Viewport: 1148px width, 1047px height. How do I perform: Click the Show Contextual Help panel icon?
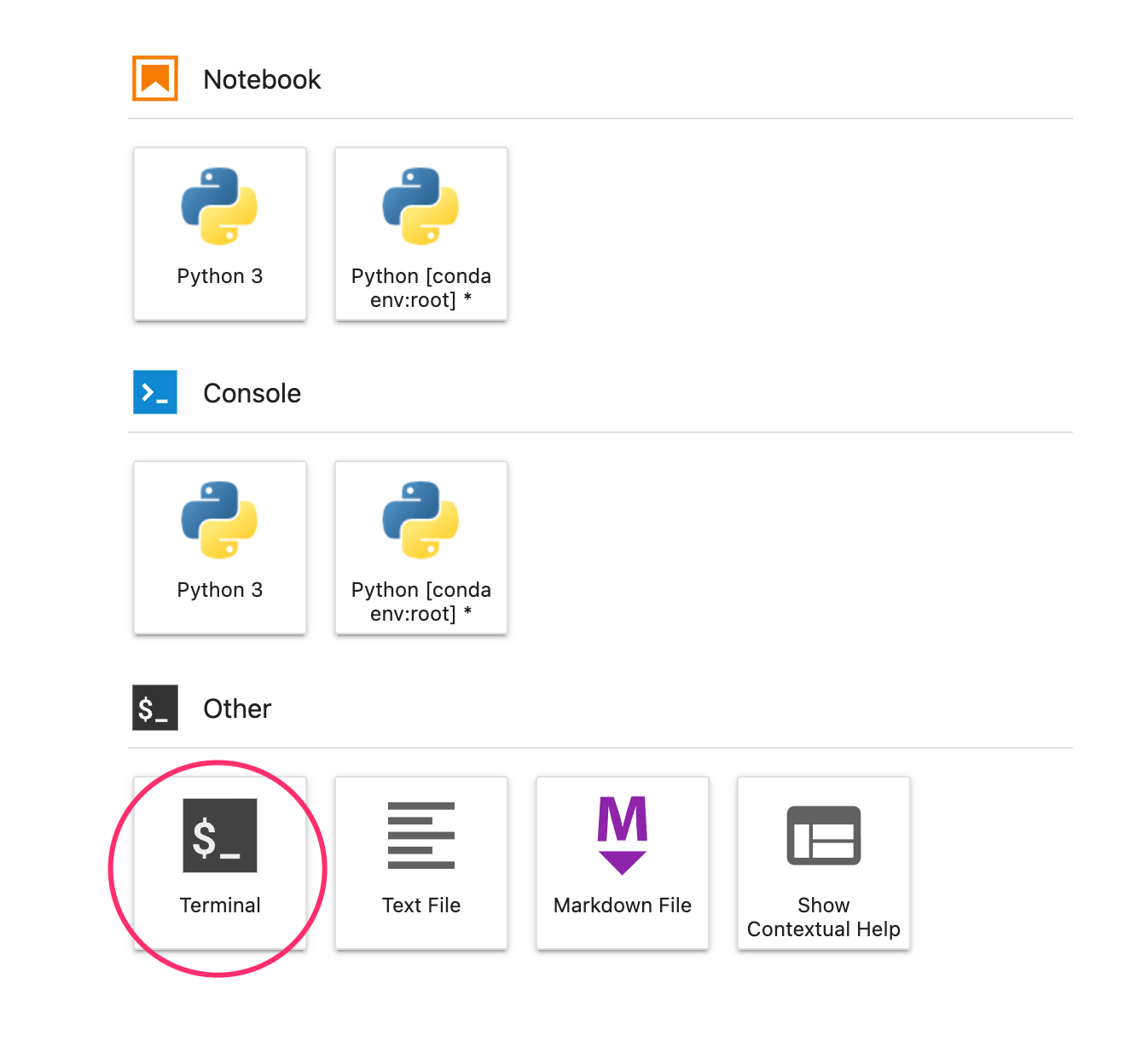tap(823, 836)
